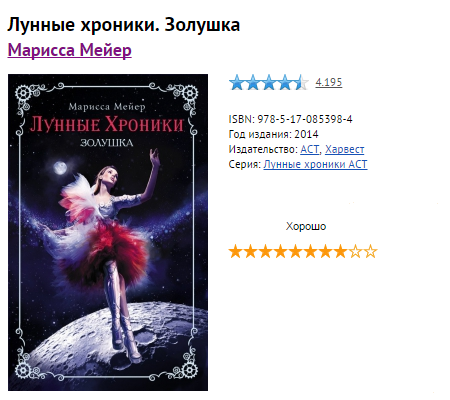Screen dimensions: 450x400
Task: Choose the eighth orange rating star
Action: coord(340,251)
